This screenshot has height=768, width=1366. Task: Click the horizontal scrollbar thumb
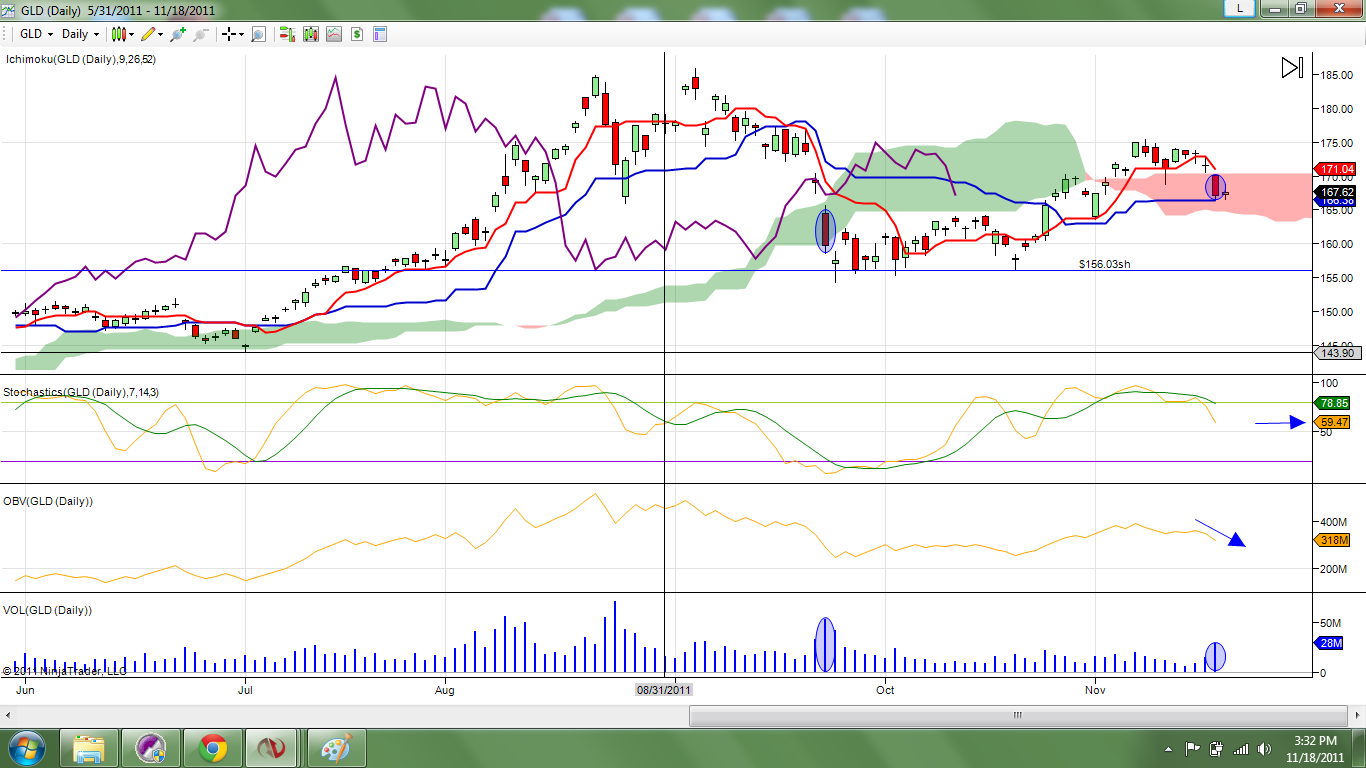[1017, 716]
